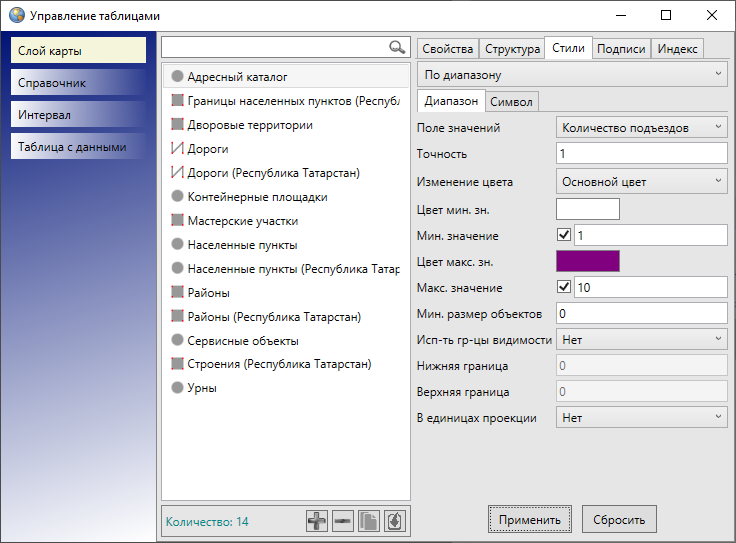Click the search magnifier icon
This screenshot has width=736, height=543.
(x=397, y=47)
